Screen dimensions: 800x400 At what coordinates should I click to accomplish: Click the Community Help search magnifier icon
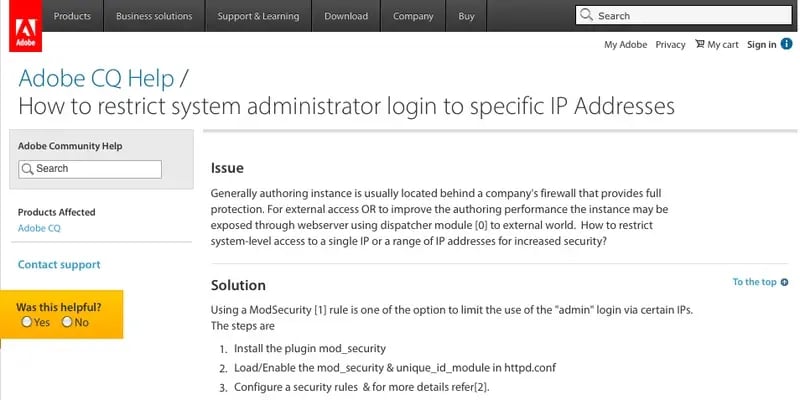tap(28, 169)
